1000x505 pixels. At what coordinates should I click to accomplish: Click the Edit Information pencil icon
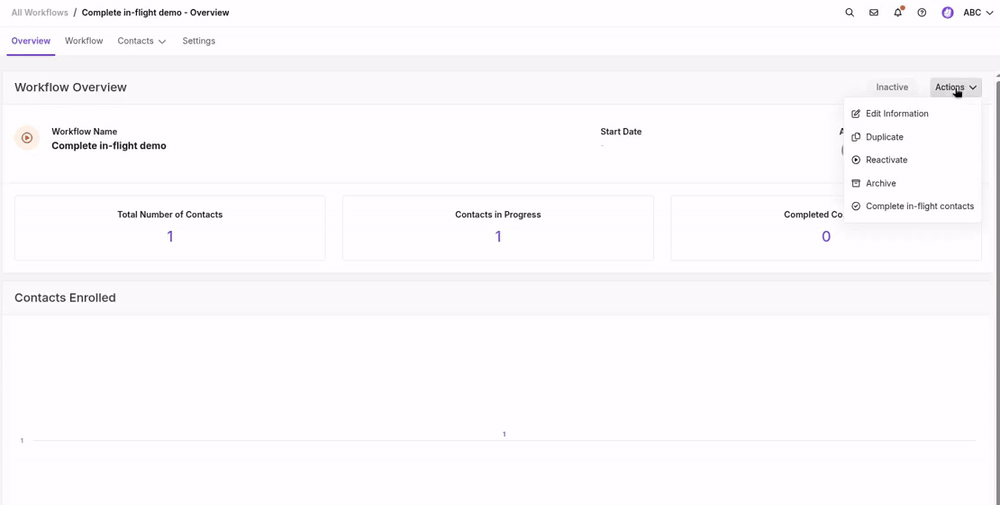pos(856,113)
